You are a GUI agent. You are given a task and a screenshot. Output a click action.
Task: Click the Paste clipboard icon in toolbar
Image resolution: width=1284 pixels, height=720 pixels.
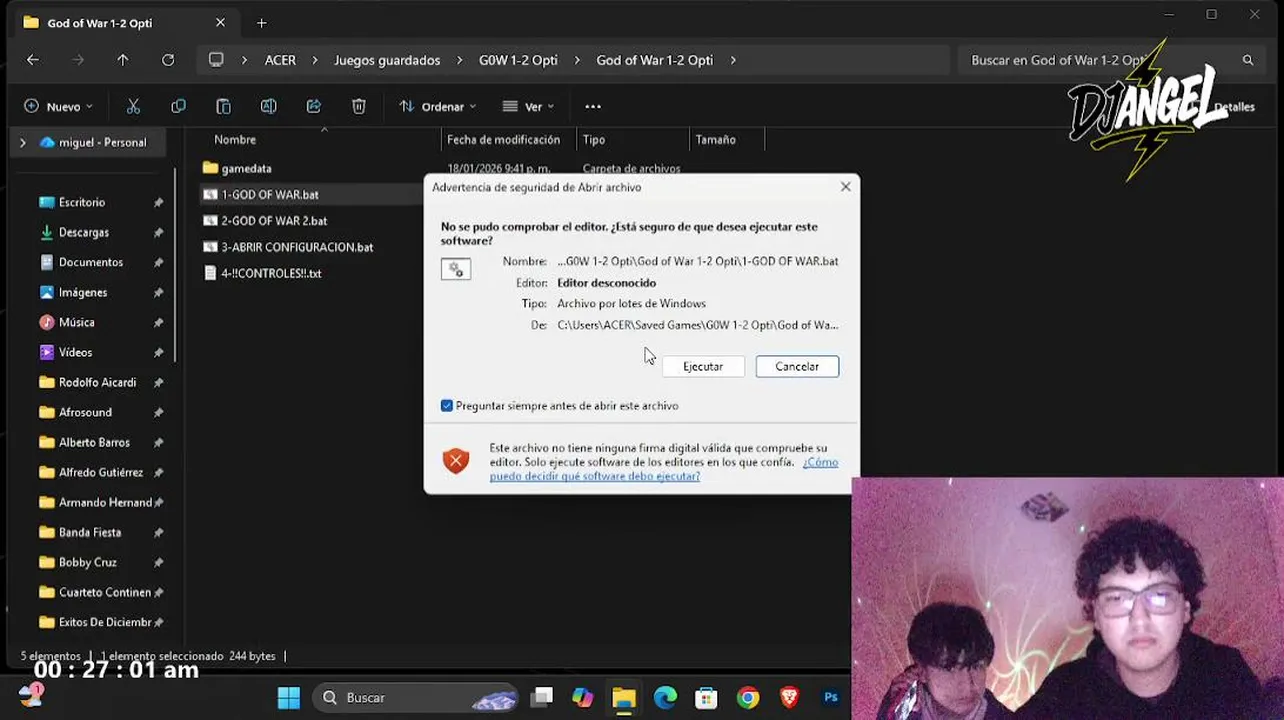[223, 106]
